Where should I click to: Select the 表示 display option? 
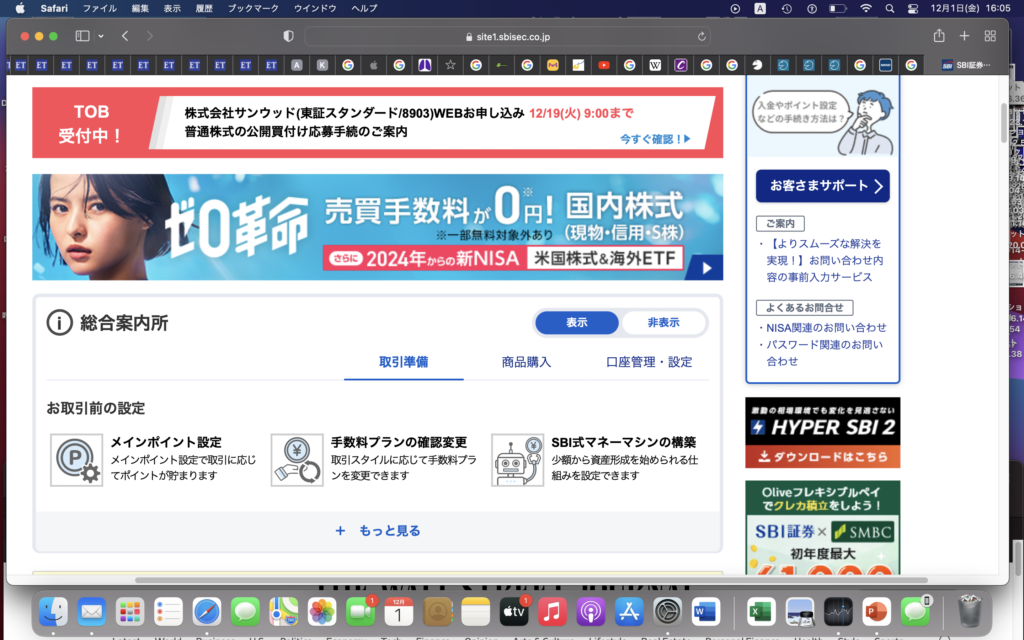(x=578, y=322)
